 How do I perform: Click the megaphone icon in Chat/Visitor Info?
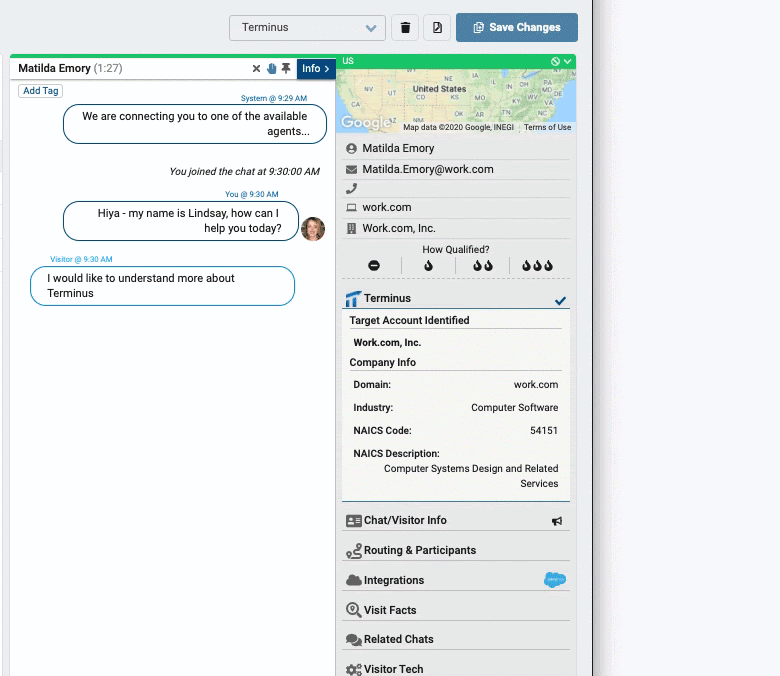tap(557, 521)
